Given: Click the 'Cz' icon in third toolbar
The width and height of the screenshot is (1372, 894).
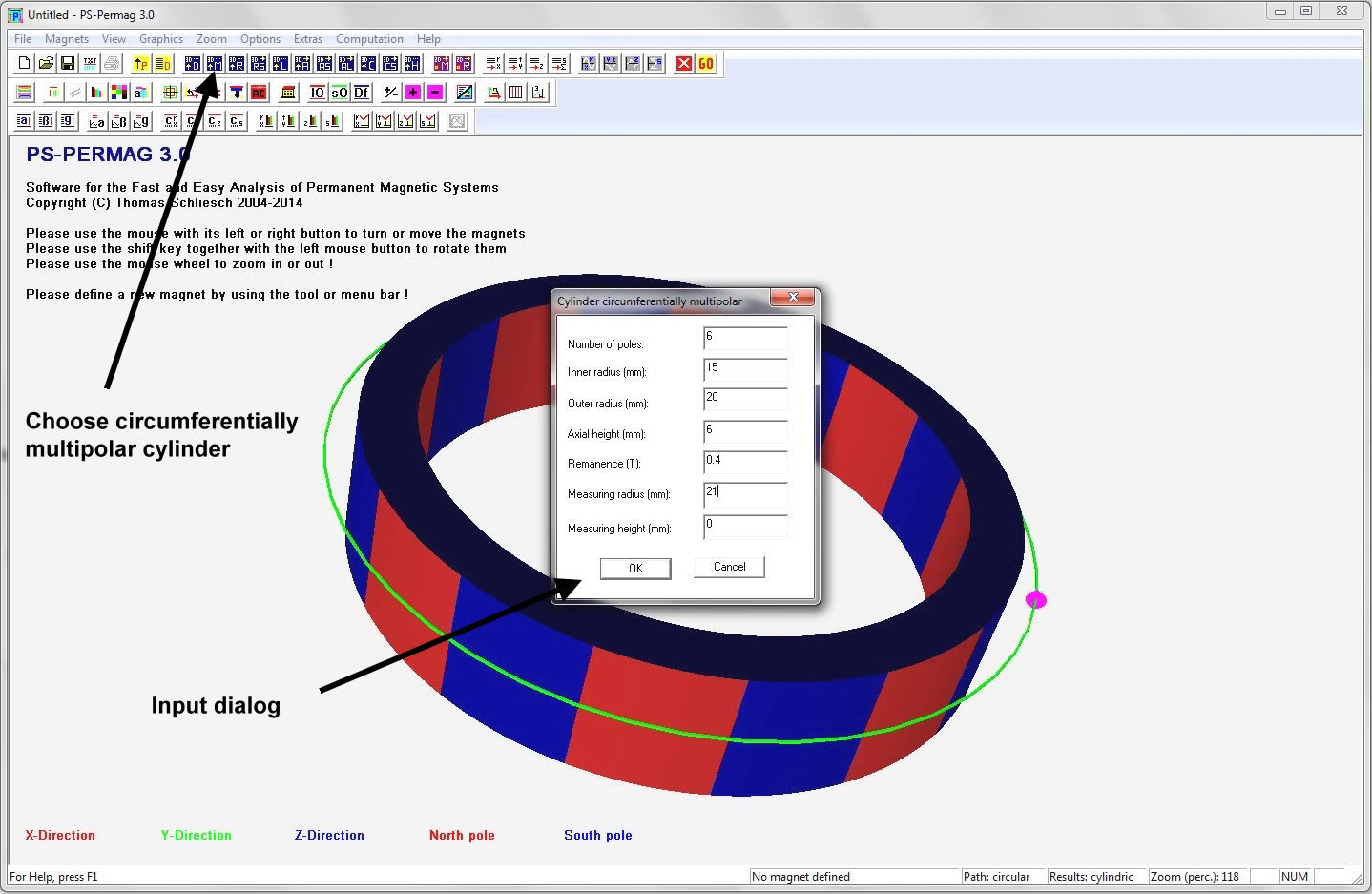Looking at the screenshot, I should coord(215,121).
